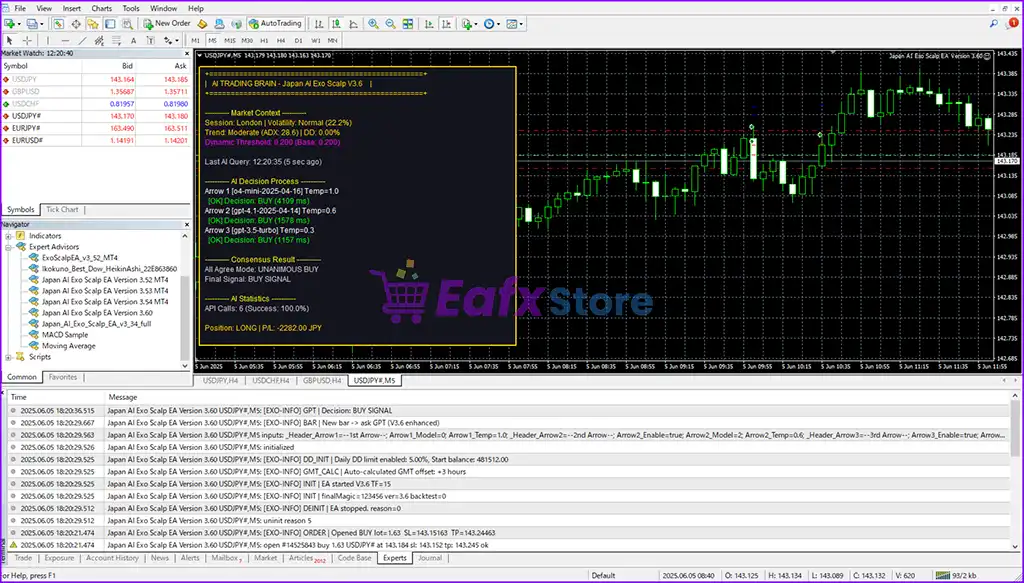This screenshot has height=583, width=1024.
Task: Tile the chart windows
Action: pyautogui.click(x=408, y=24)
